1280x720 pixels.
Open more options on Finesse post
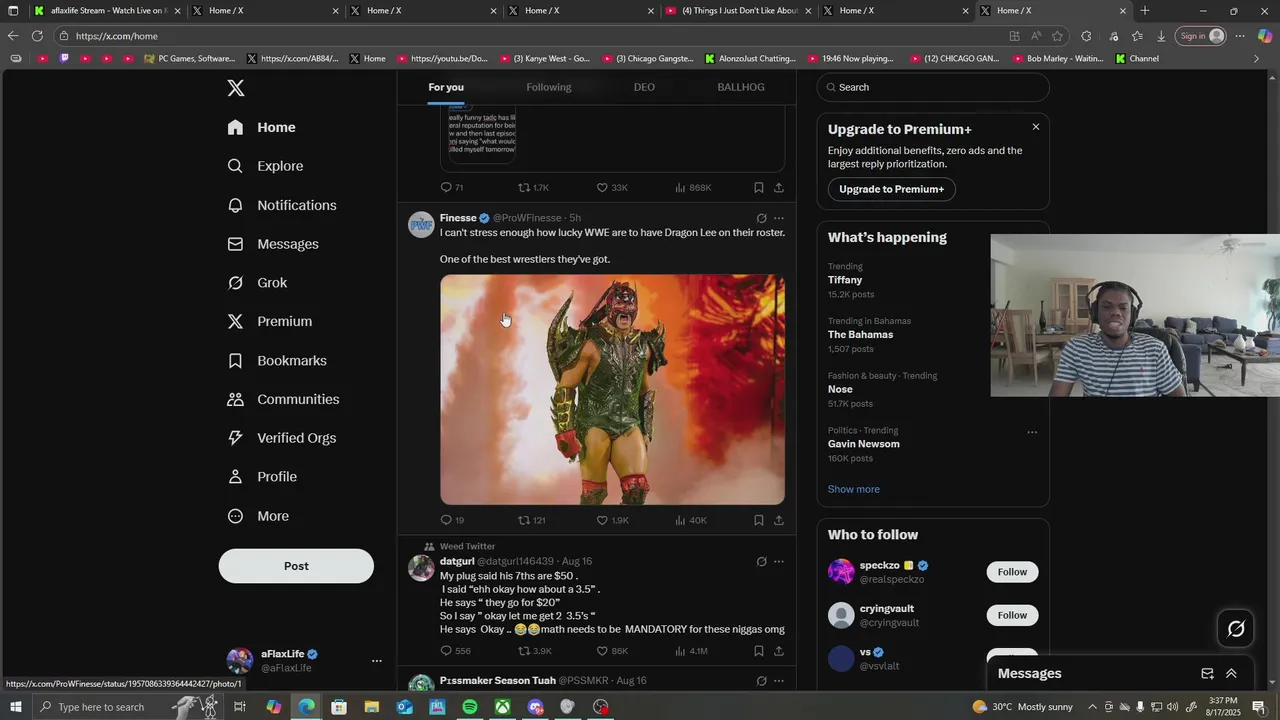coord(779,218)
